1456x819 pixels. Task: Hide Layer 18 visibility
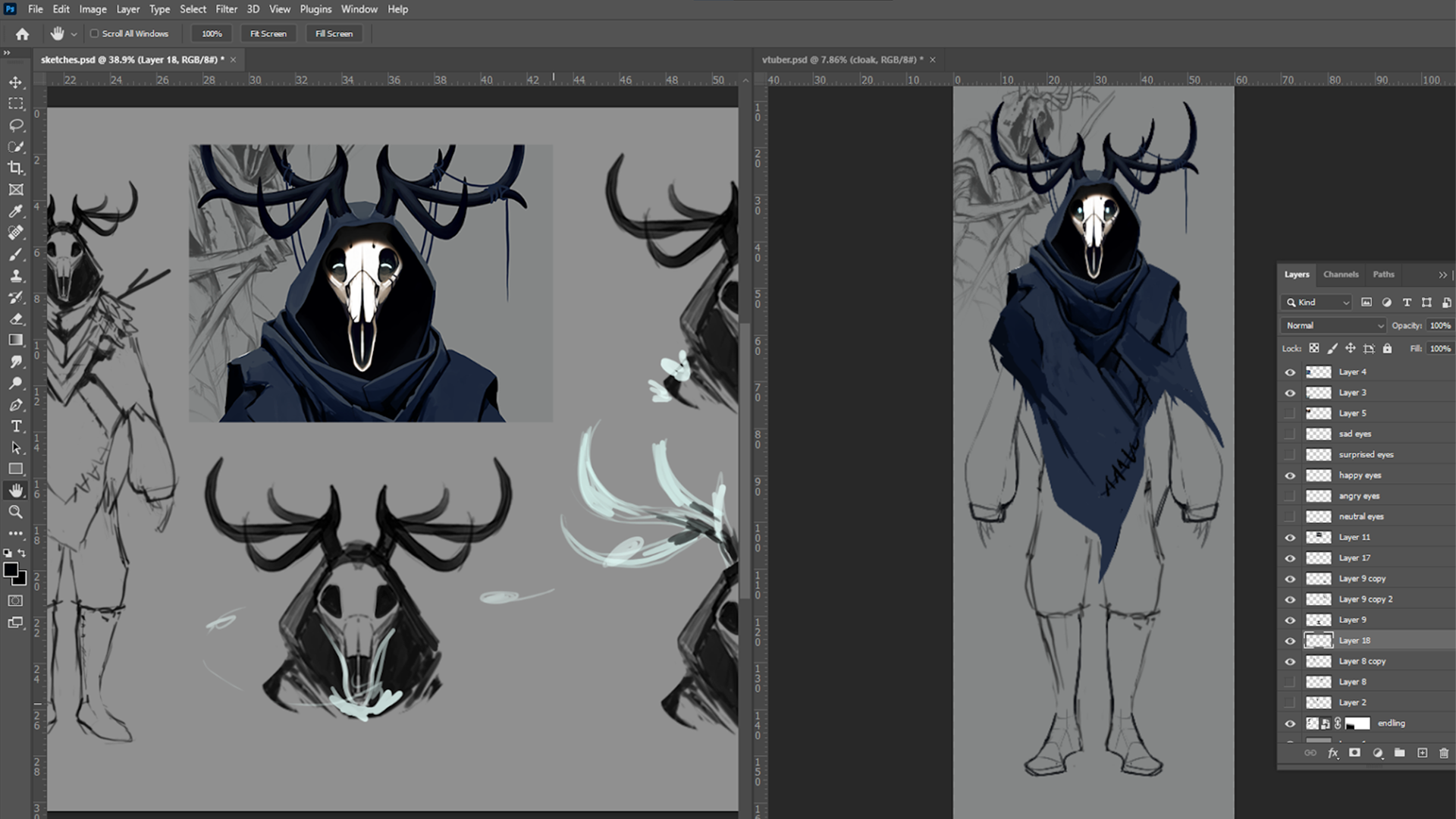(1290, 641)
